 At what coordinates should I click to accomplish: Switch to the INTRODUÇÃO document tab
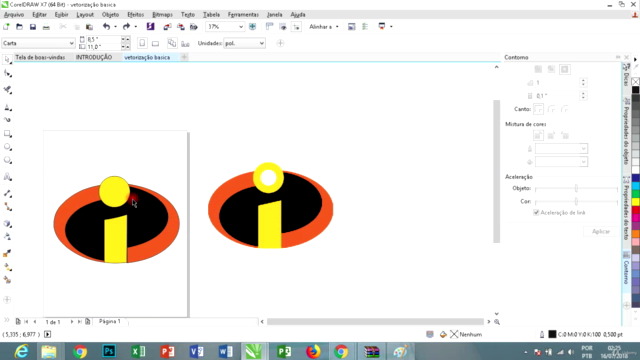click(x=94, y=58)
